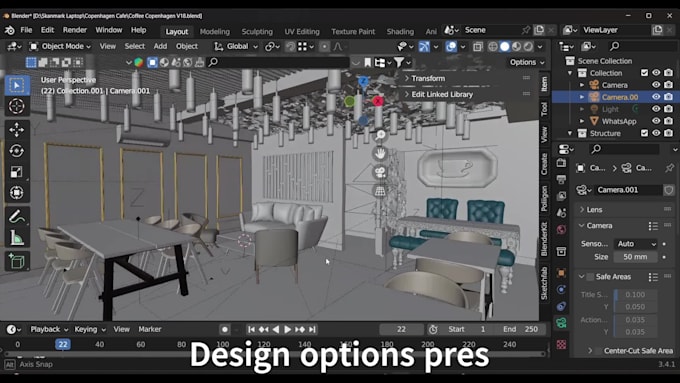Expand the Lens panel
Screen dimensions: 680x383
tap(594, 210)
